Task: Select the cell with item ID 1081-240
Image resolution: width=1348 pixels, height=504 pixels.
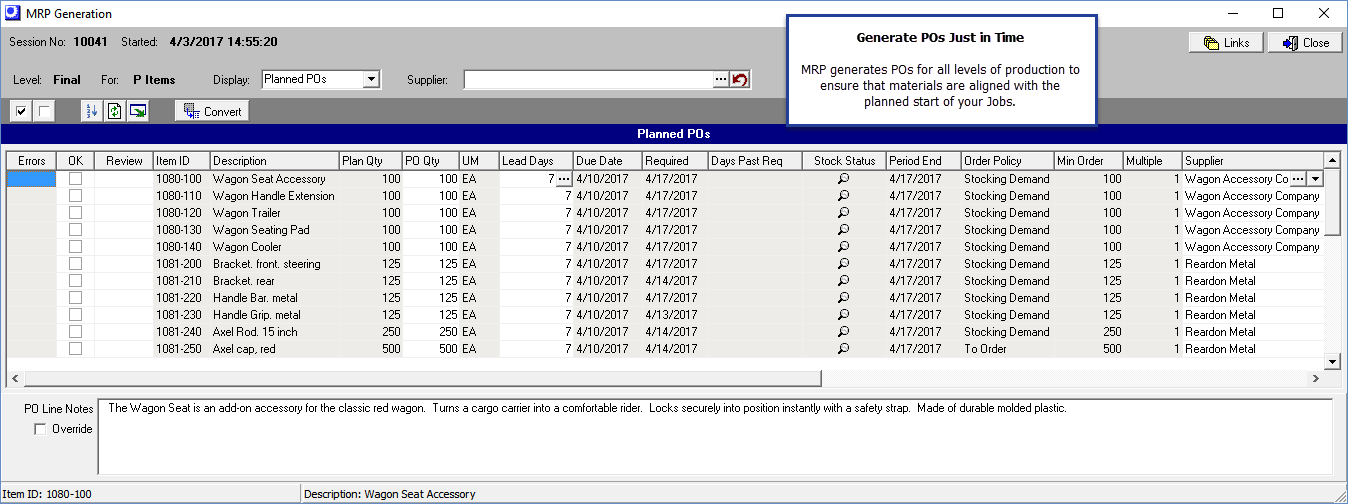Action: (181, 332)
